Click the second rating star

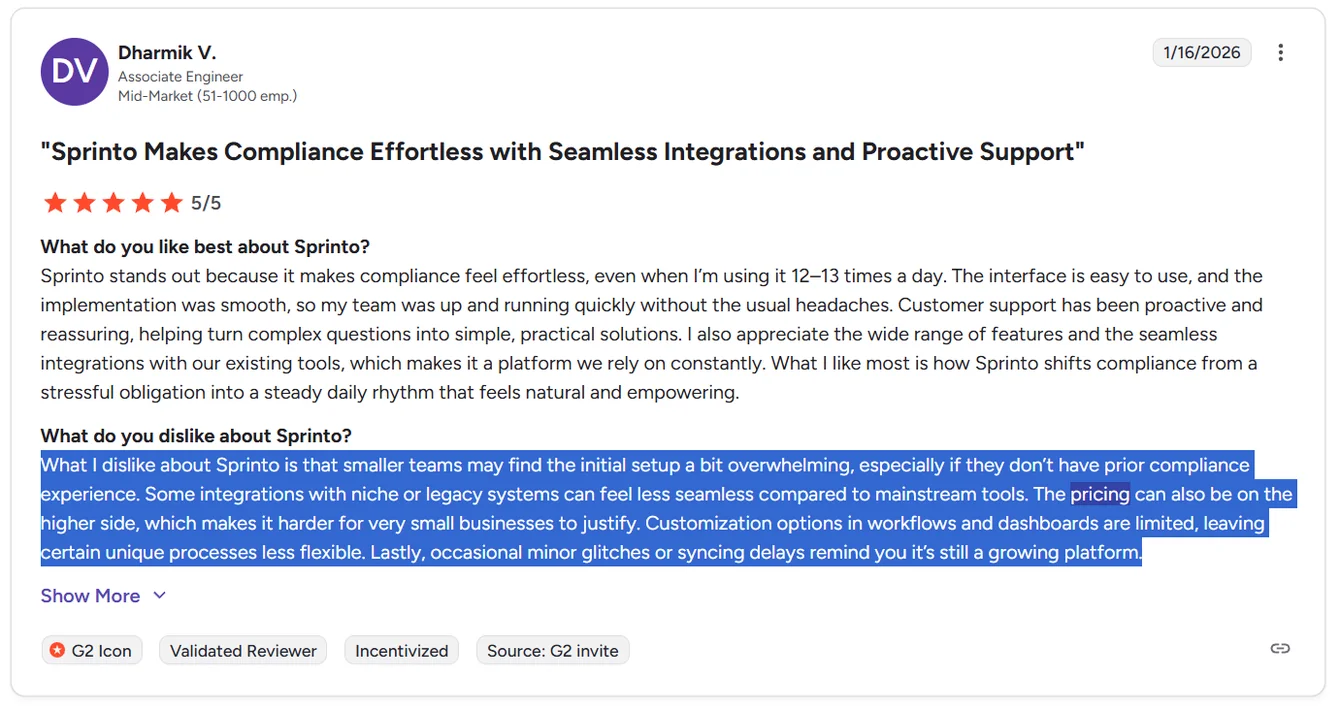(x=84, y=203)
